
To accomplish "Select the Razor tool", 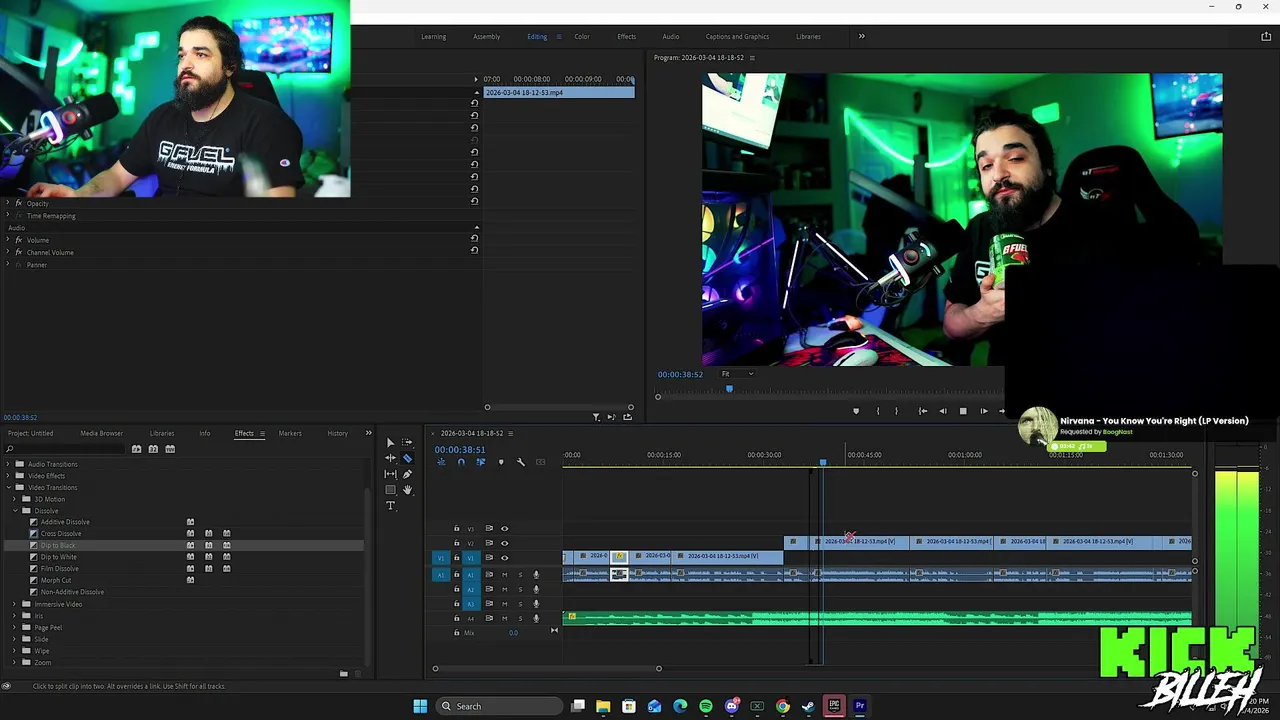I will point(407,458).
